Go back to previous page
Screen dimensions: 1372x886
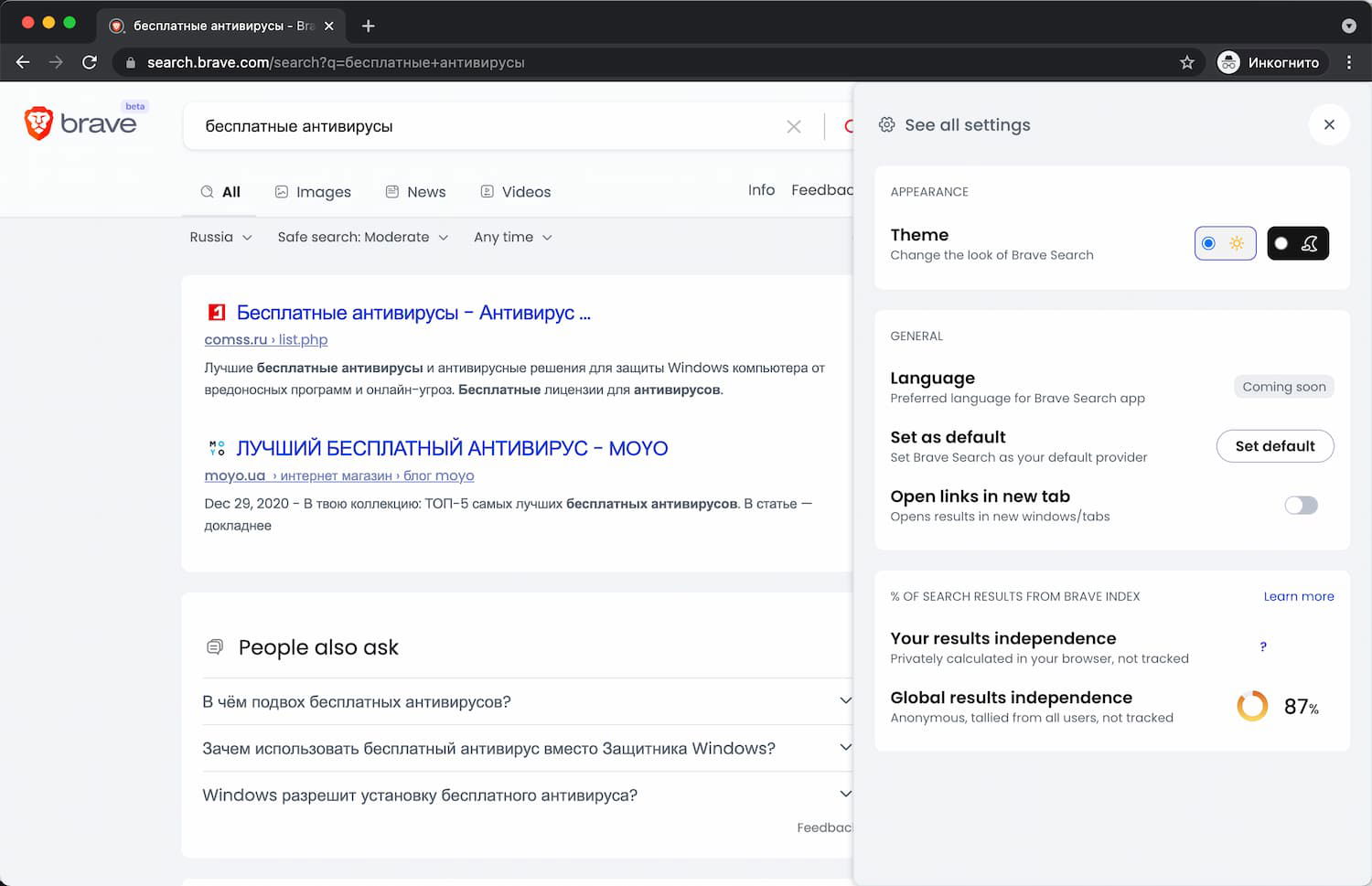(23, 62)
